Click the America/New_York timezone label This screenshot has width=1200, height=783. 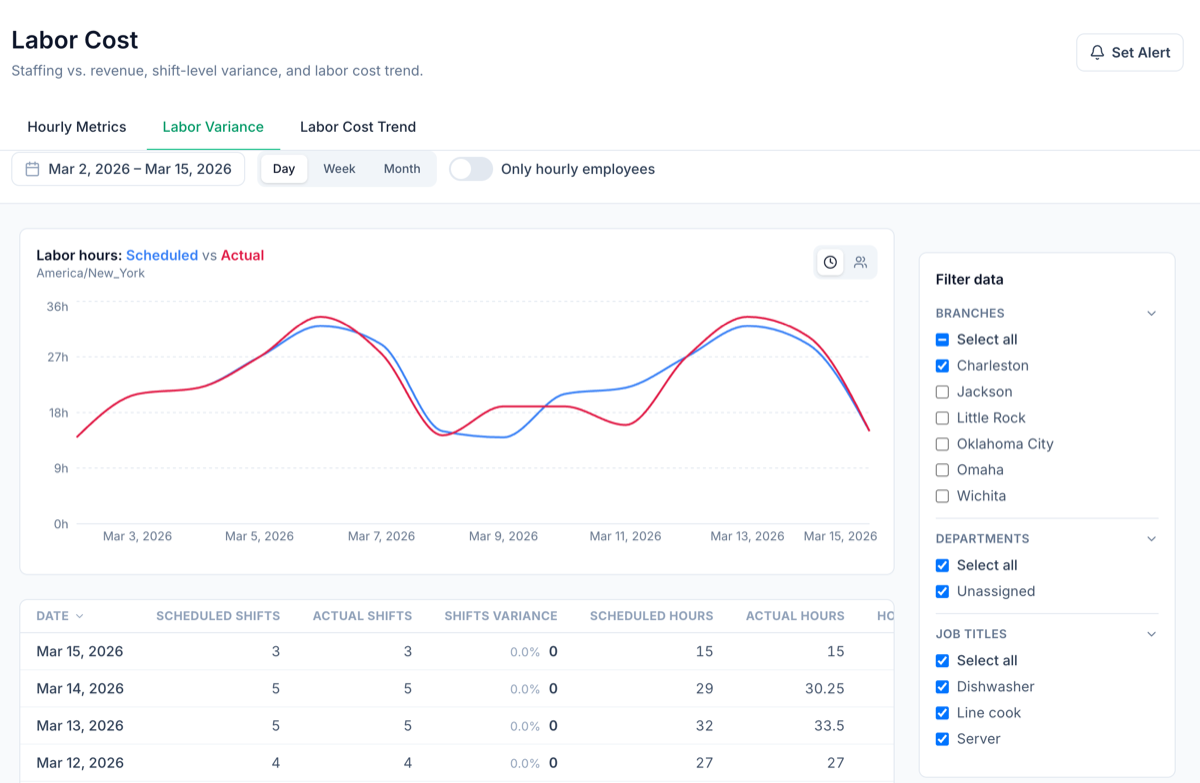click(91, 273)
